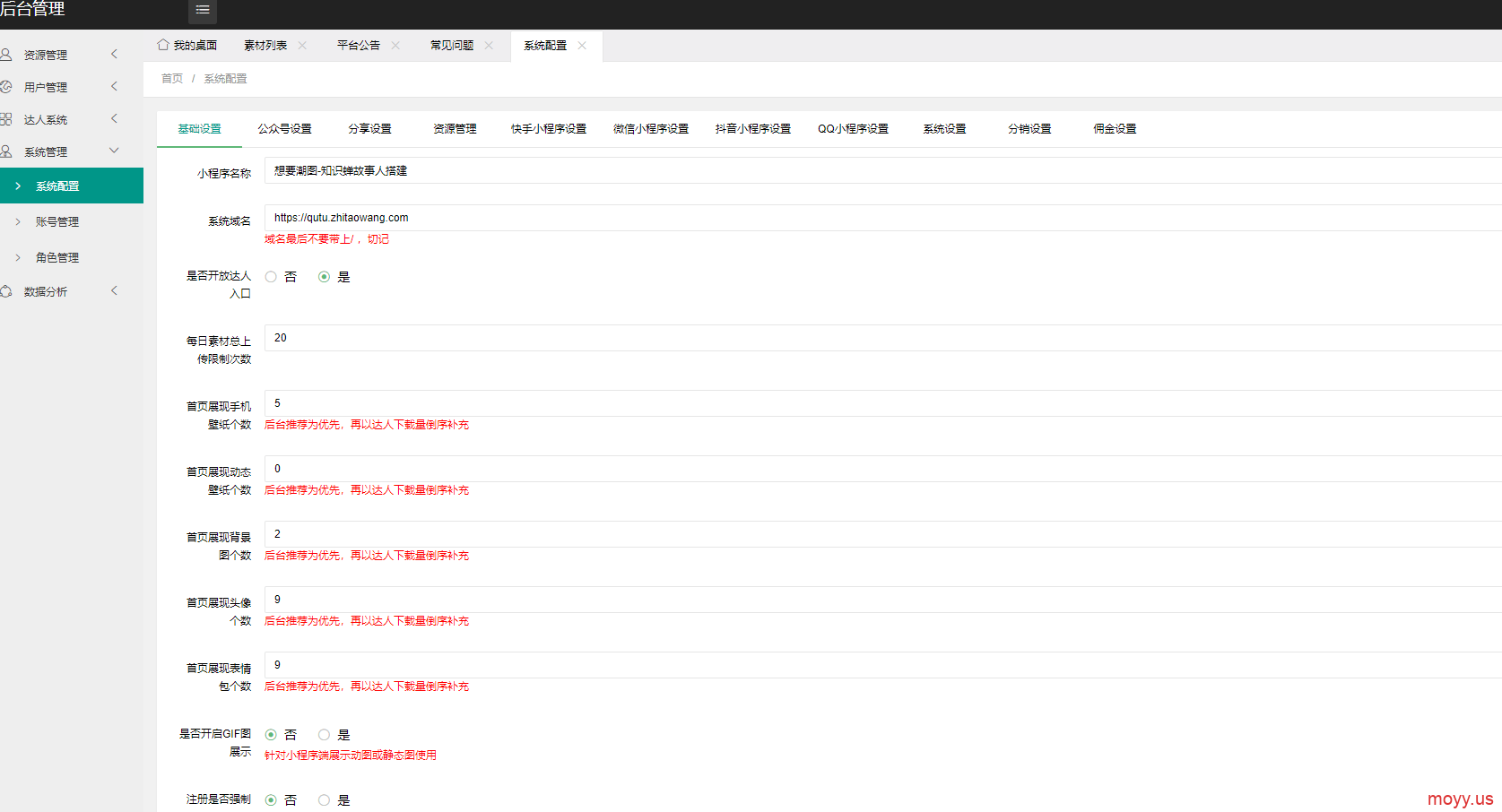Click the 资源管理 user icon in sidebar
Screen dimensions: 1502x812
6,55
